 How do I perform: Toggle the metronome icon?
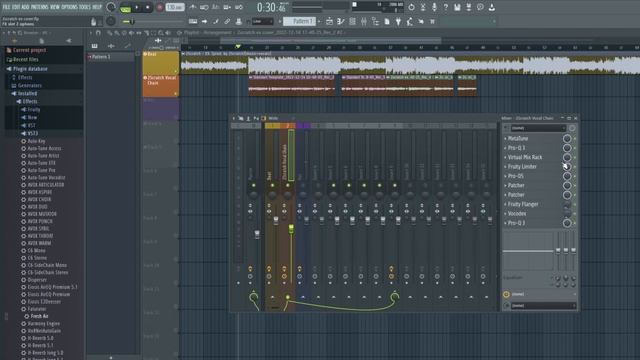coord(193,7)
